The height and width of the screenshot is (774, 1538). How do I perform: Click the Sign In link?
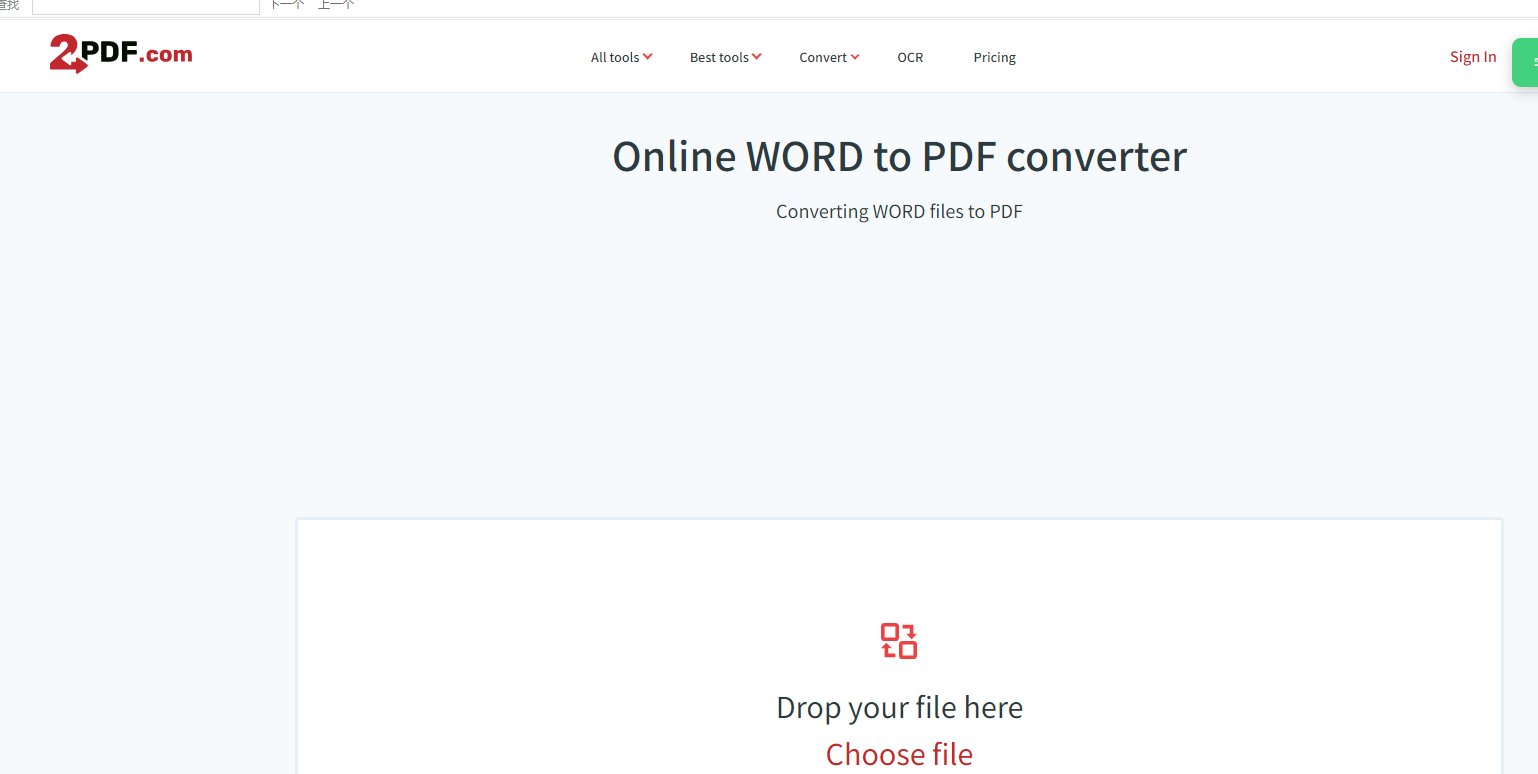point(1472,57)
